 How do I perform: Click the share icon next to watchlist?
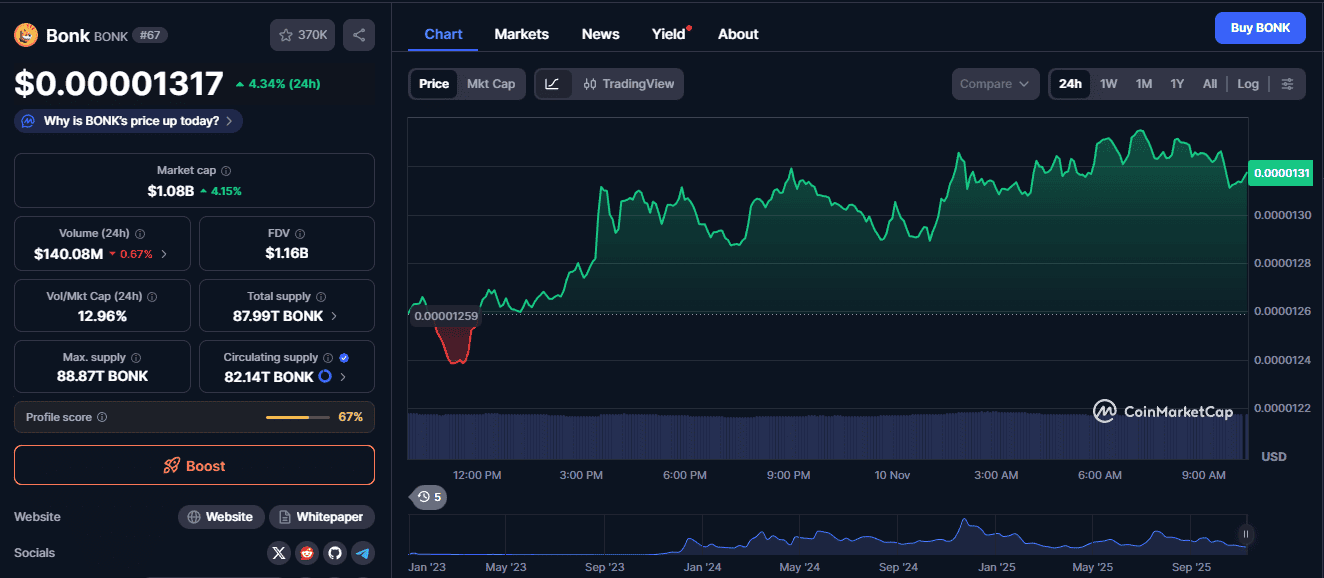coord(359,35)
